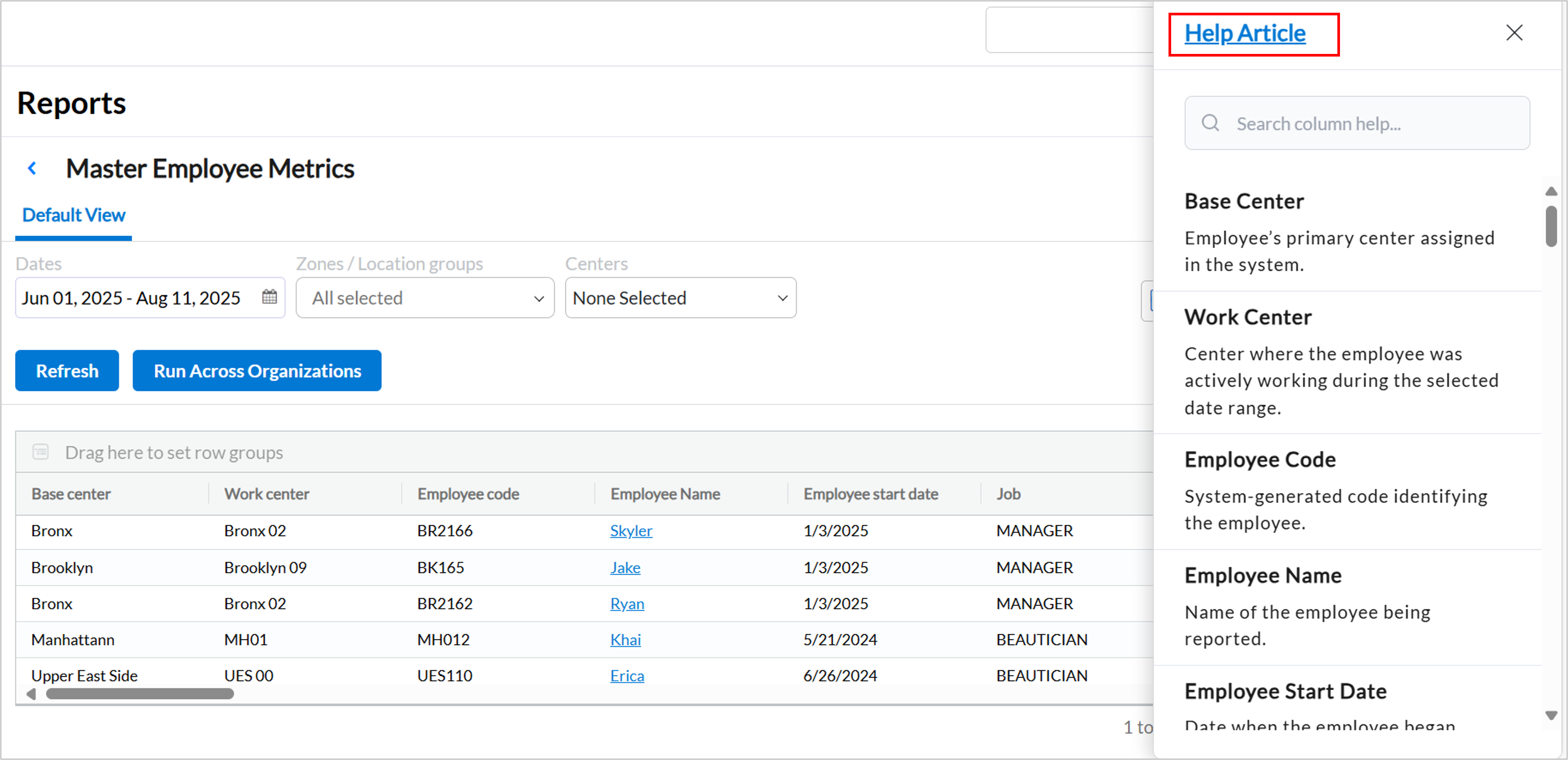Screen dimensions: 1568x760
Task: Open employee Erica's link
Action: coord(627,675)
